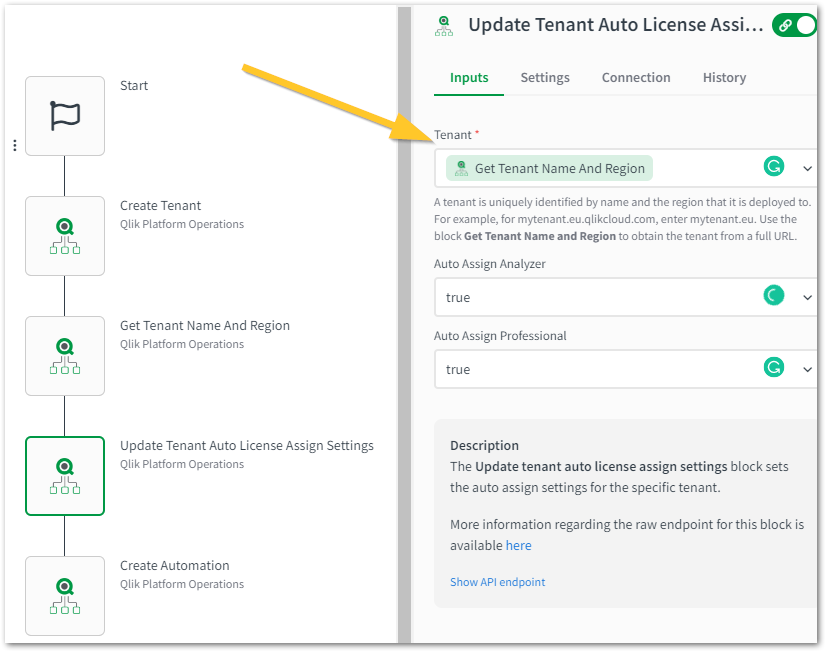Image resolution: width=826 pixels, height=652 pixels.
Task: Switch to the Settings tab
Action: click(545, 78)
